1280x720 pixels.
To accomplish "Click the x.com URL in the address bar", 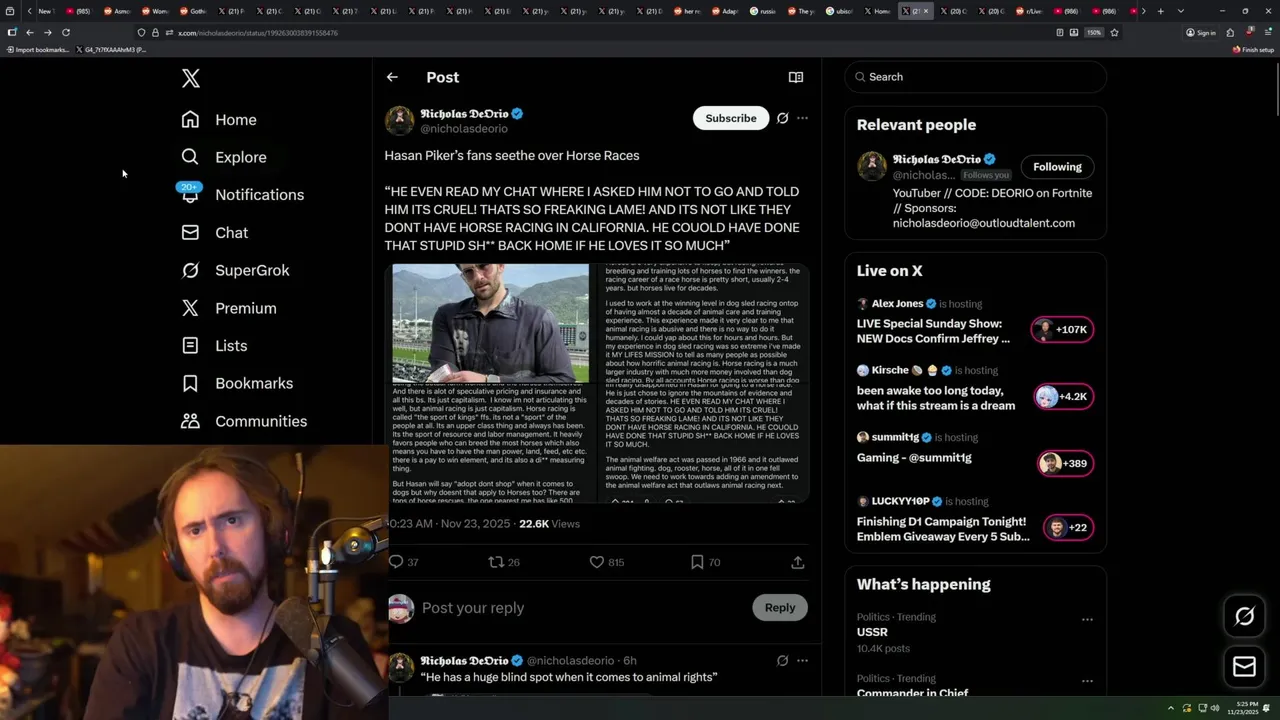I will click(x=257, y=33).
